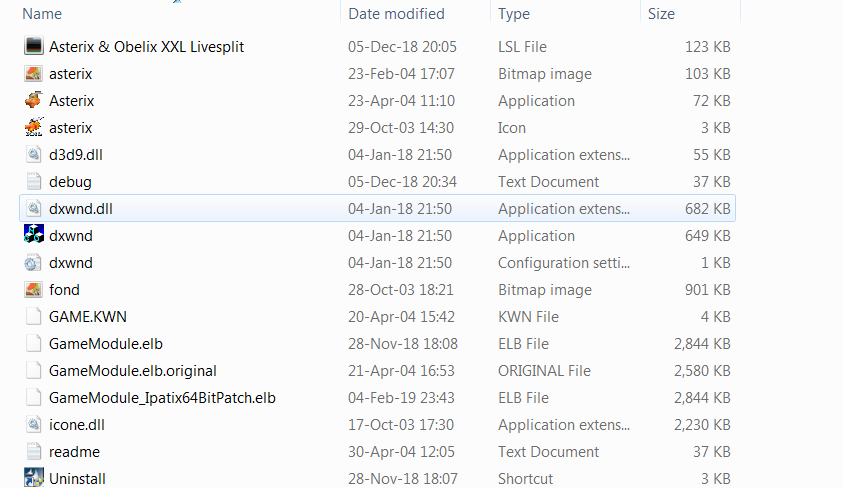Viewport: 842px width, 488px height.
Task: Click the 901 KB size cell
Action: (x=708, y=290)
